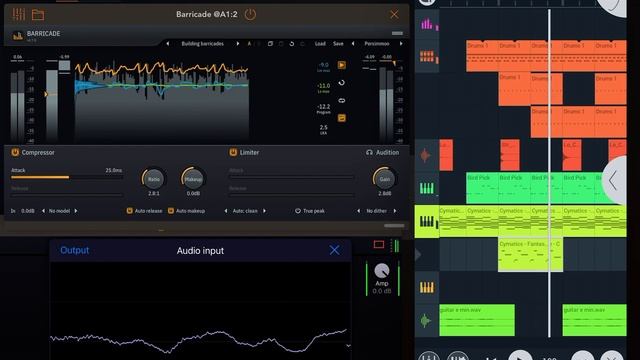Select the next limiter mode after Auto: clean
The width and height of the screenshot is (640, 360).
point(264,211)
